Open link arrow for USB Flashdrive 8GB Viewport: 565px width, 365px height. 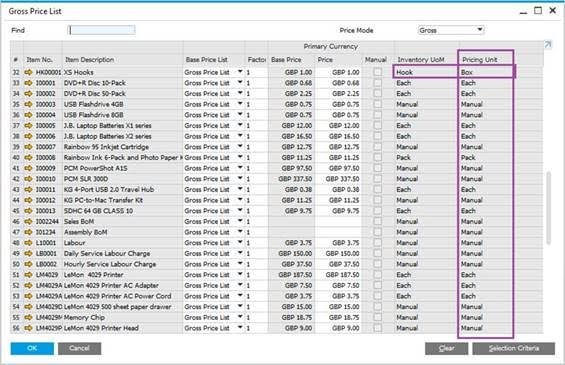point(28,115)
